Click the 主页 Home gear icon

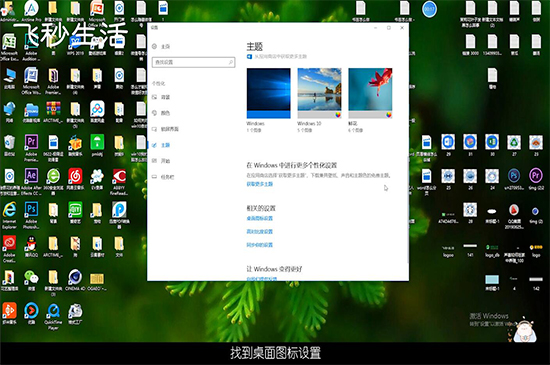pyautogui.click(x=155, y=46)
